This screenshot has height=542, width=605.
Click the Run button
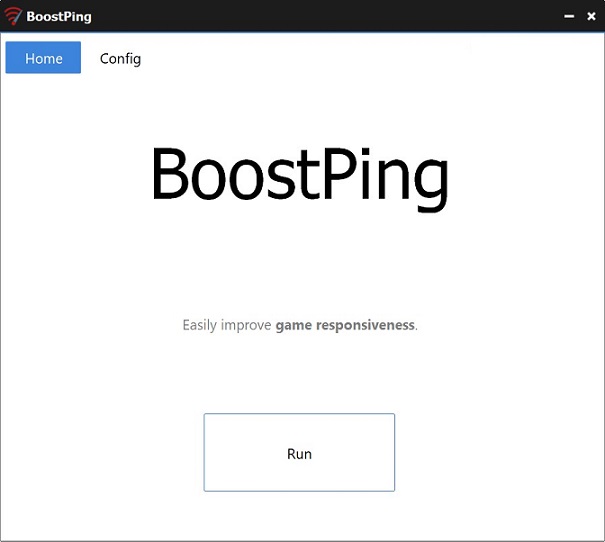(x=299, y=452)
